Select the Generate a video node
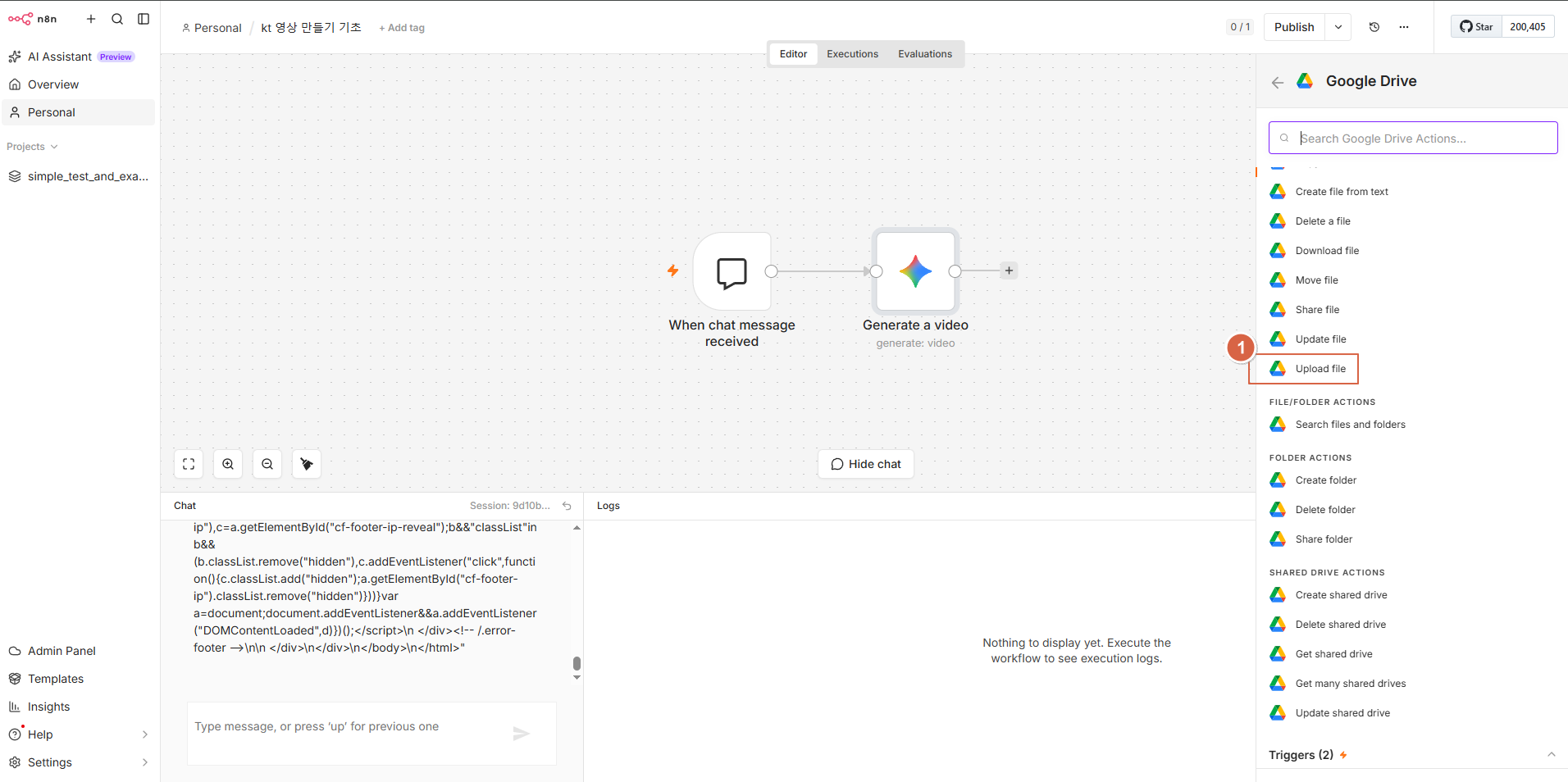 point(916,271)
